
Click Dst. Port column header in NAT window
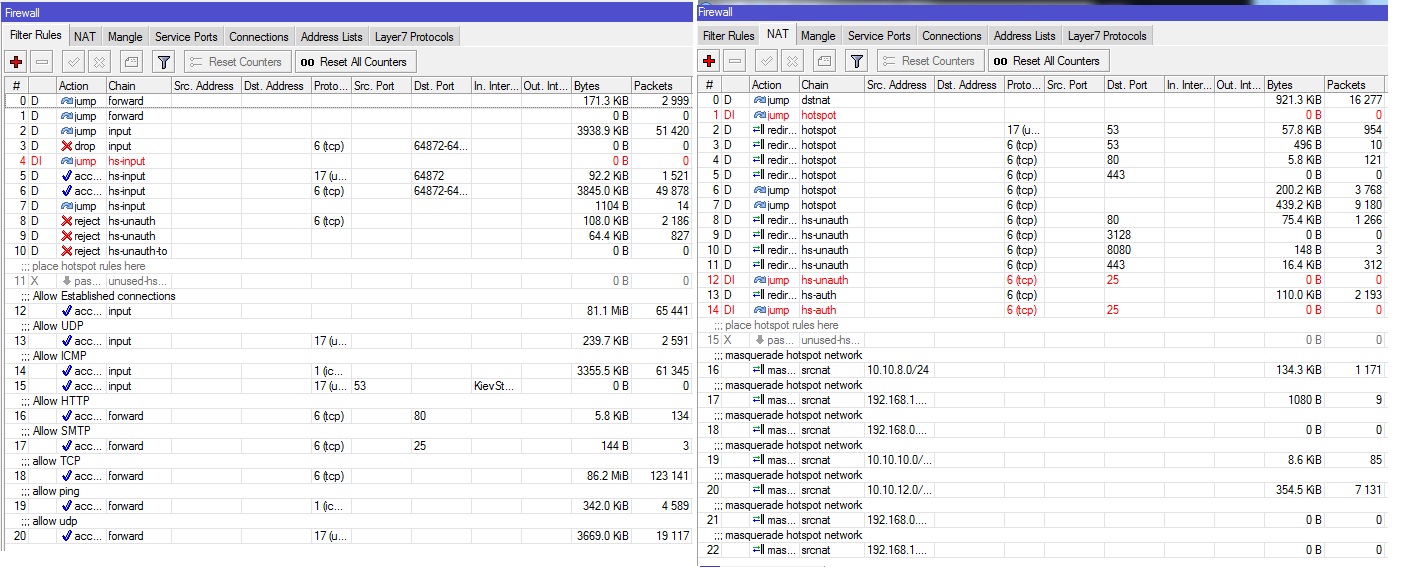[x=1134, y=85]
